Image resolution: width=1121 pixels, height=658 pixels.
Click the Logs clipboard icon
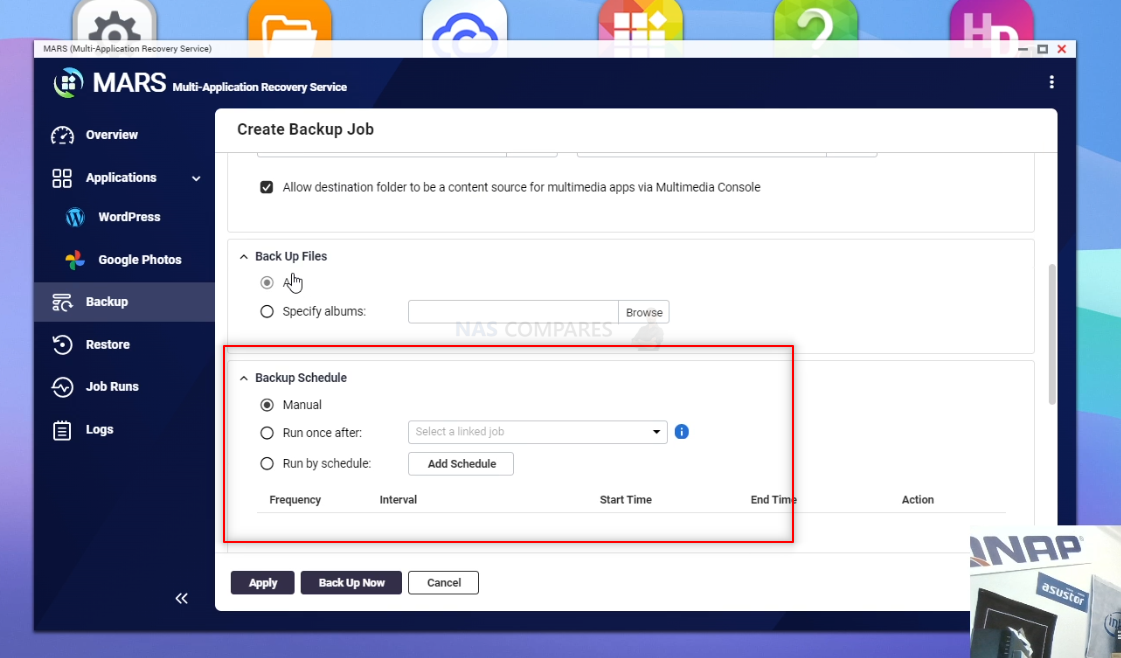[x=62, y=430]
